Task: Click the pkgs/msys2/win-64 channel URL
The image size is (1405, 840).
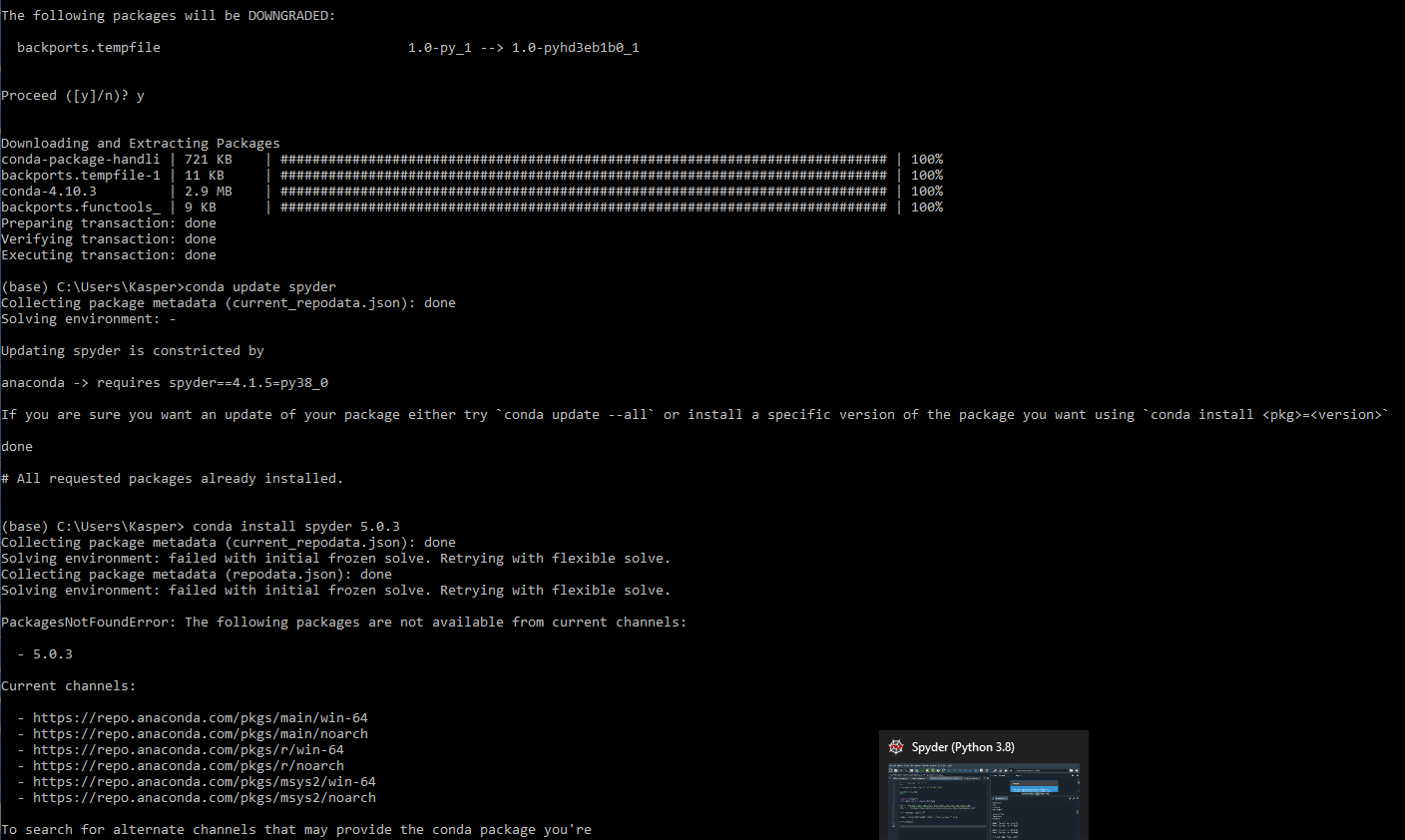Action: [x=205, y=782]
